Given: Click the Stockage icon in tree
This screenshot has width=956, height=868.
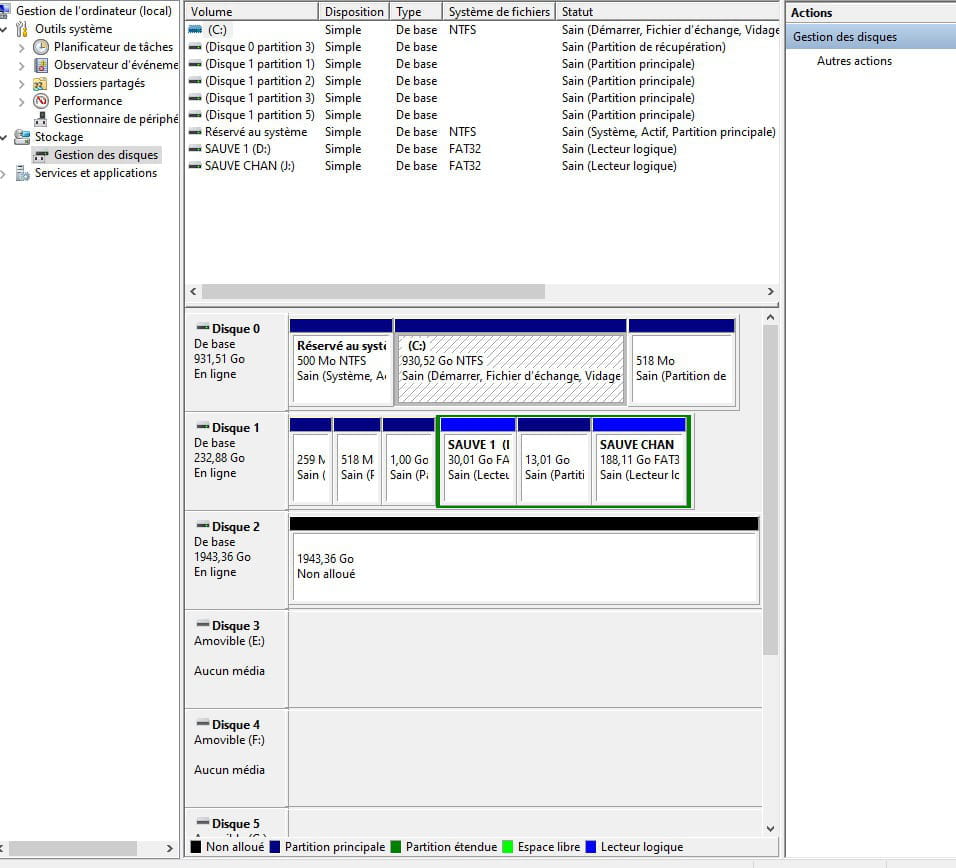Looking at the screenshot, I should 22,137.
